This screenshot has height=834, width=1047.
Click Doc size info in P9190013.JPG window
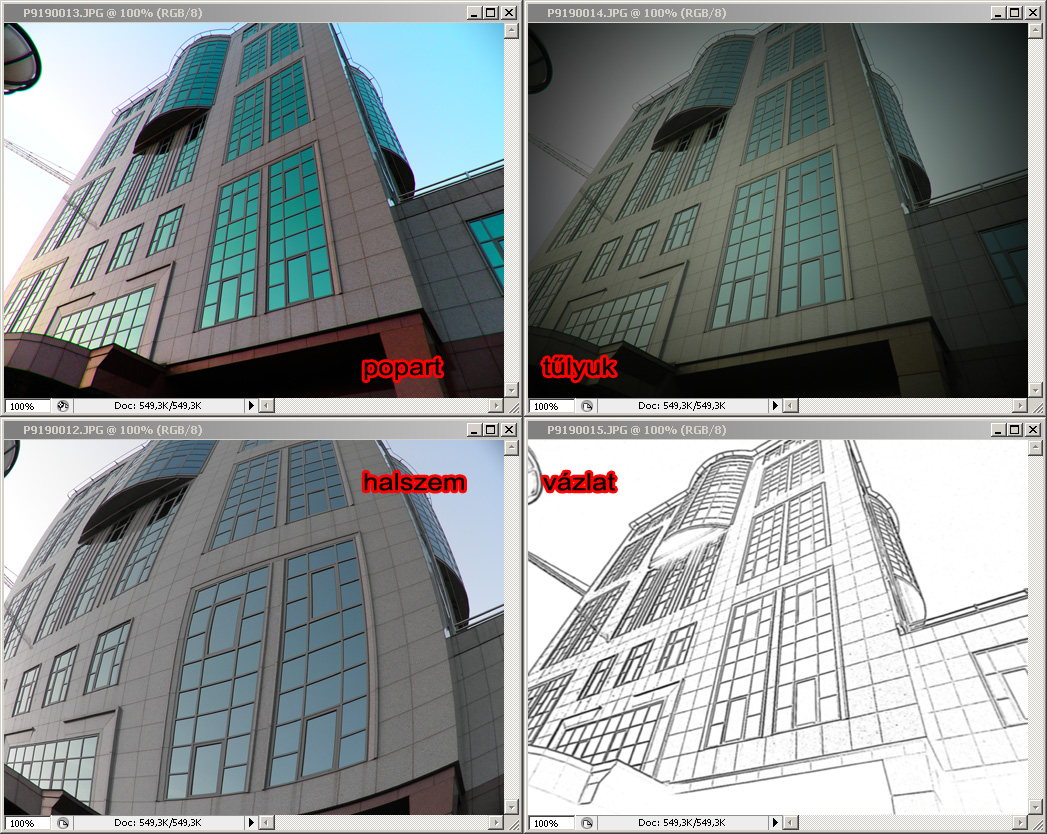click(158, 405)
